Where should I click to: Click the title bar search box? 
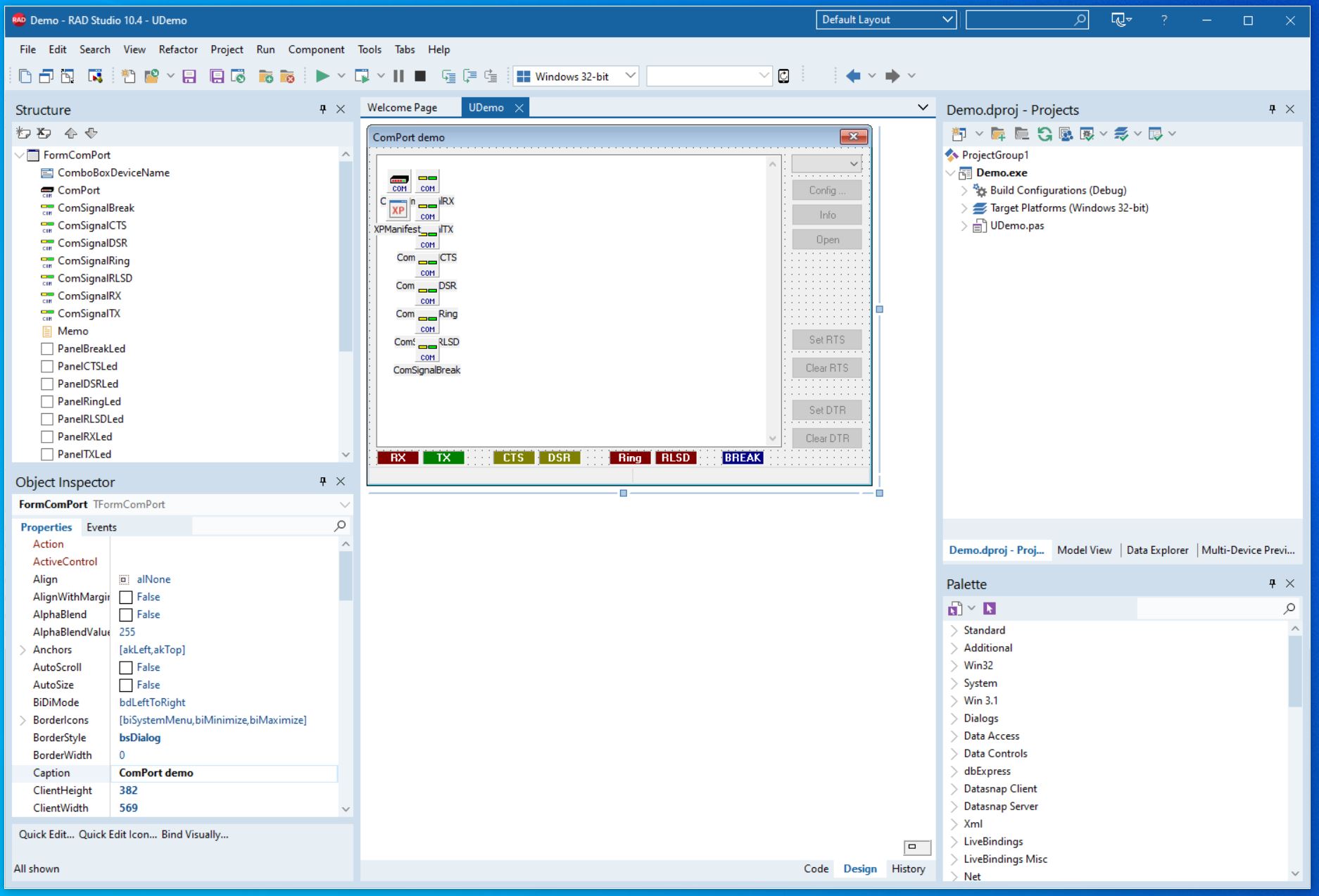pos(1027,20)
